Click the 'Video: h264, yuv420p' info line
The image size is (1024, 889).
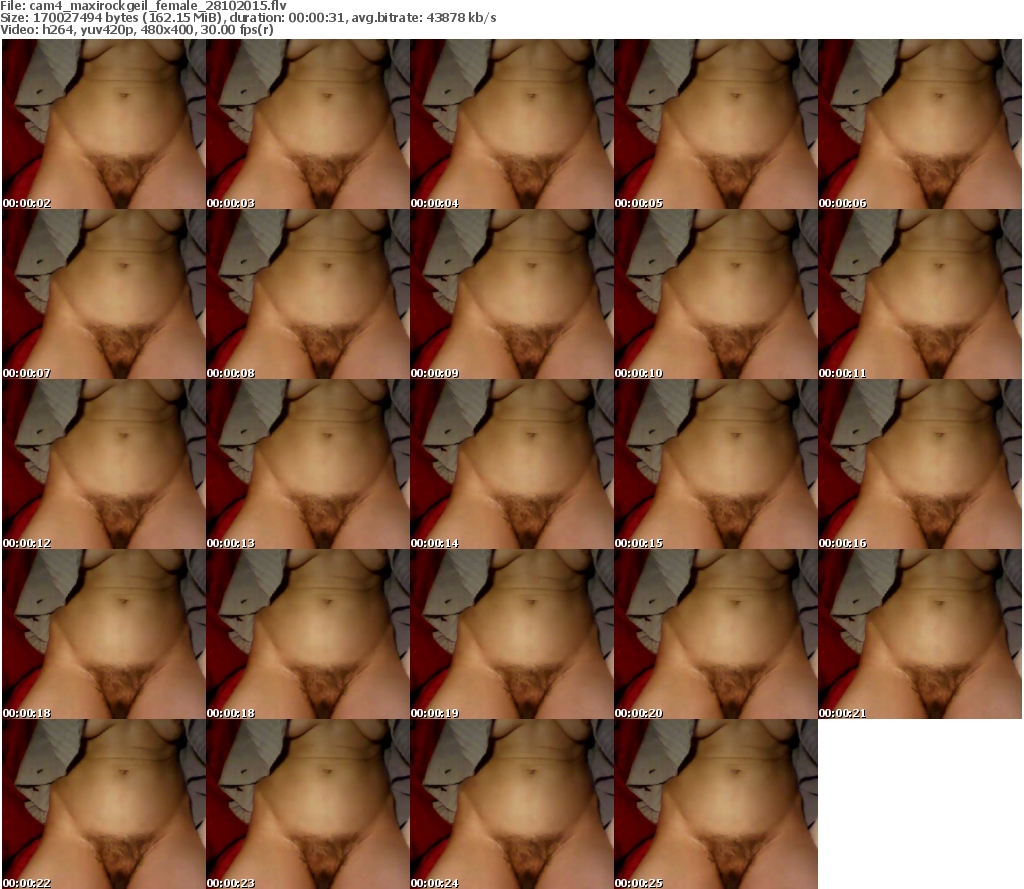tap(136, 30)
